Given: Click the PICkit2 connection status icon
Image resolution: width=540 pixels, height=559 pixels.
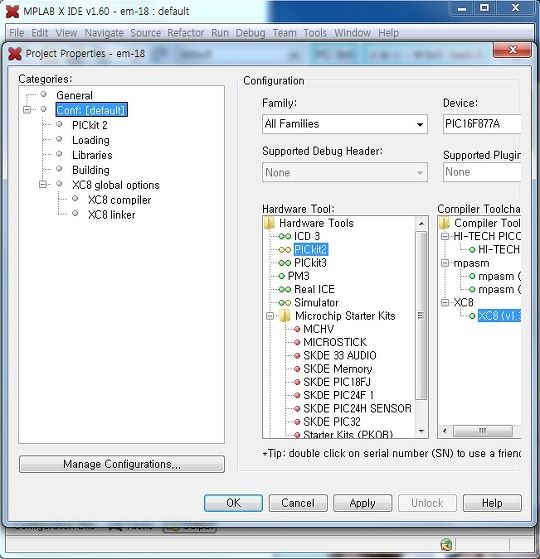Looking at the screenshot, I should 284,250.
